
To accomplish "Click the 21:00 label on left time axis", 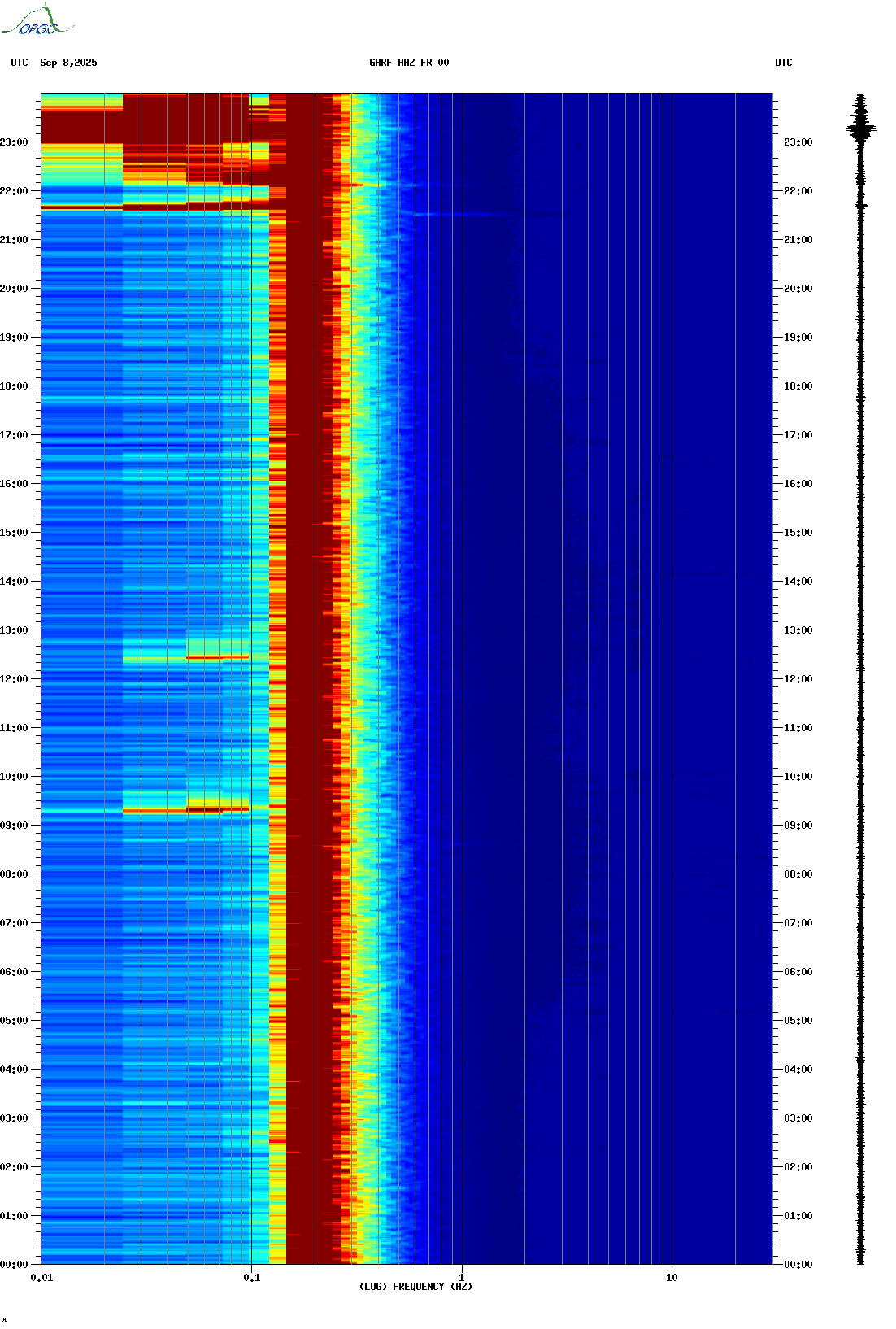I will click(x=14, y=240).
